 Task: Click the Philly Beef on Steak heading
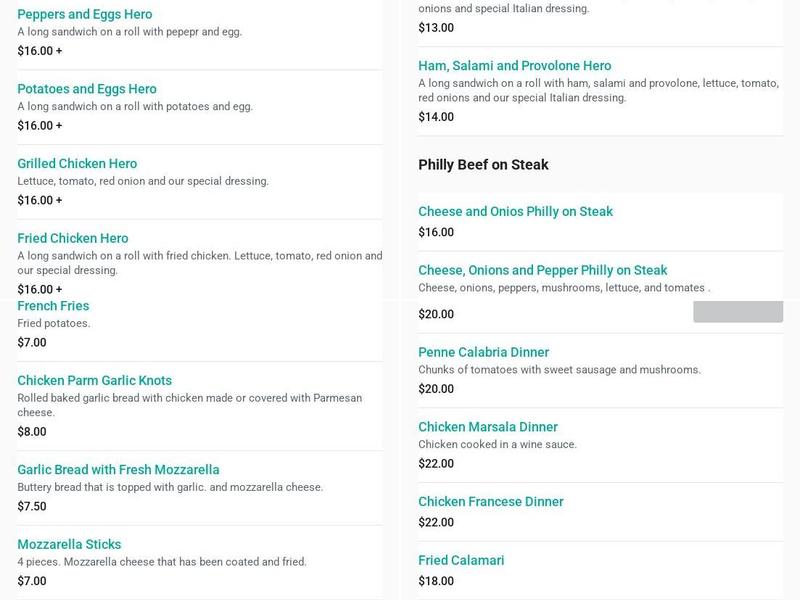coord(483,165)
